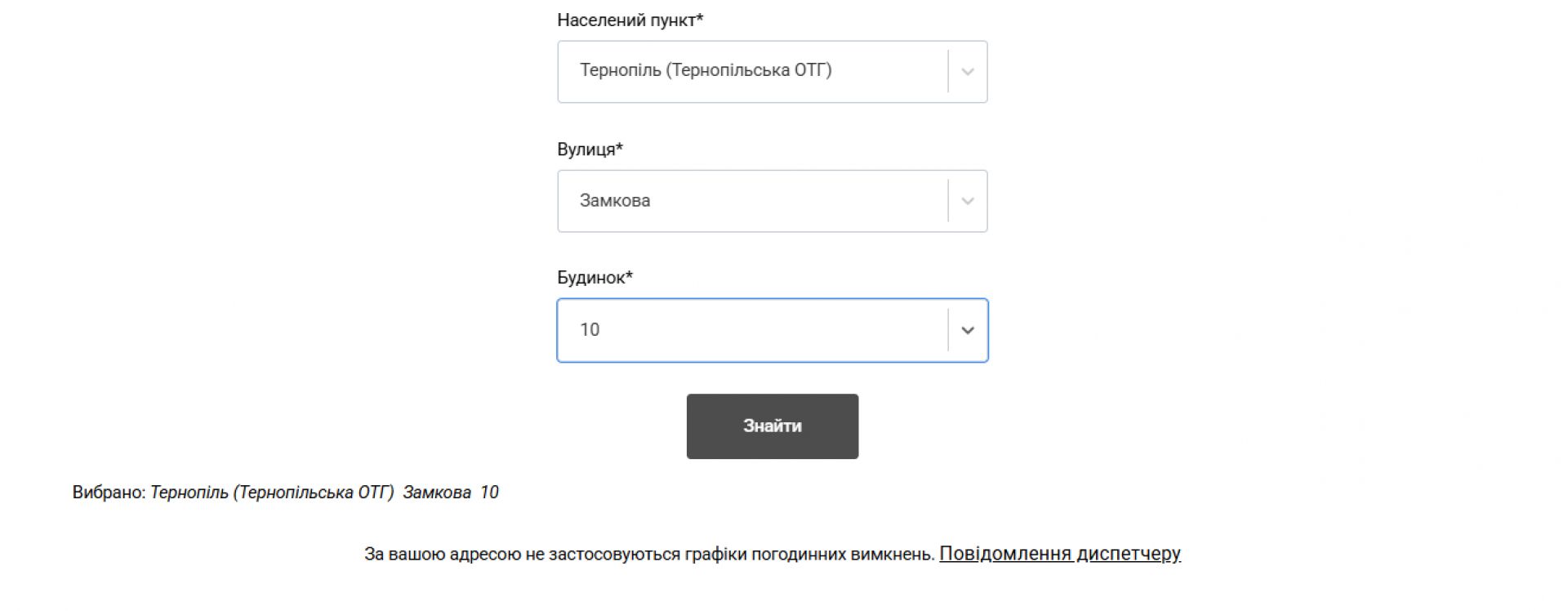
Task: Expand the Вулиця street combo box
Action: [751, 201]
